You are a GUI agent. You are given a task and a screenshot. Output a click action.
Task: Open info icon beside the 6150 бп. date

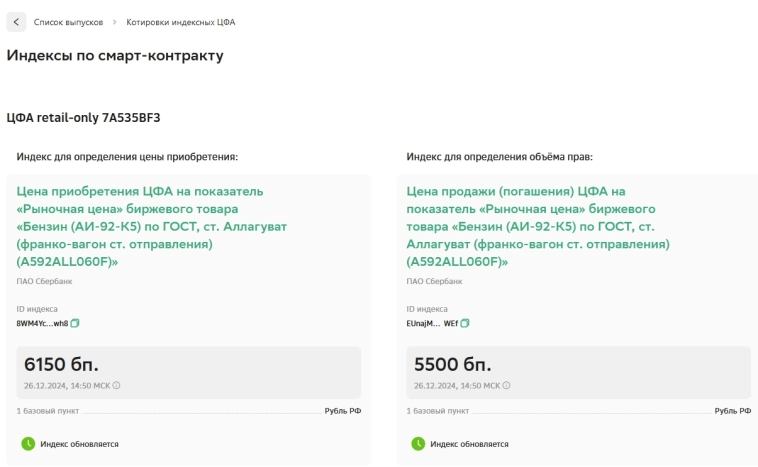pyautogui.click(x=116, y=385)
